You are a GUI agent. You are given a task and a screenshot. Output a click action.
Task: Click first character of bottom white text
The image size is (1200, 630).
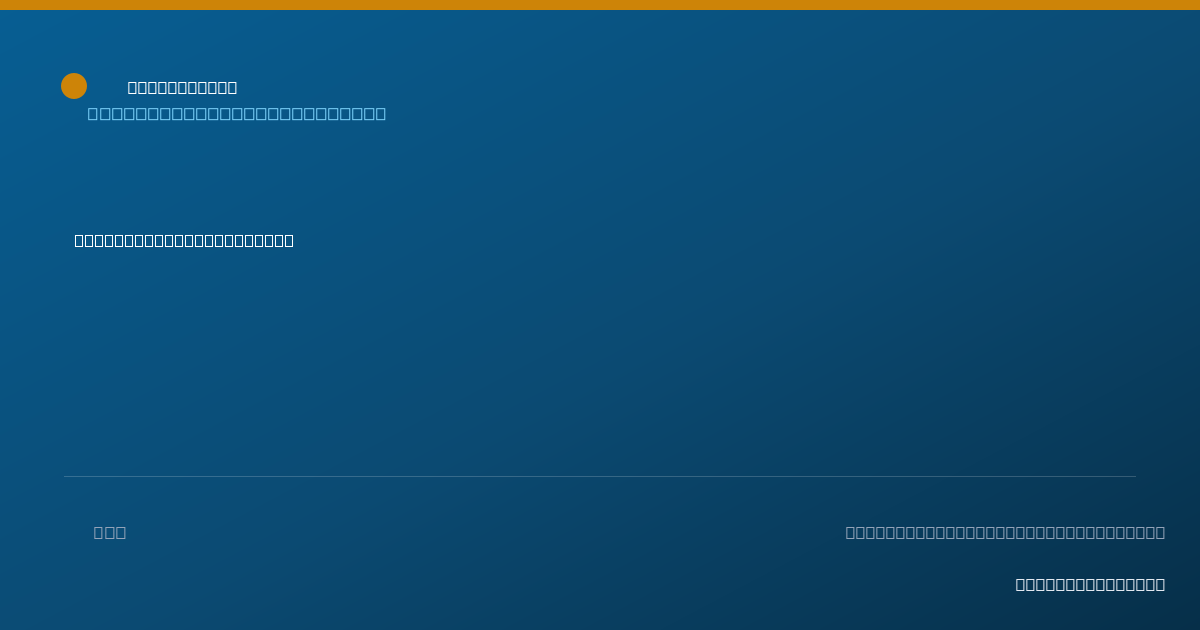[1021, 585]
